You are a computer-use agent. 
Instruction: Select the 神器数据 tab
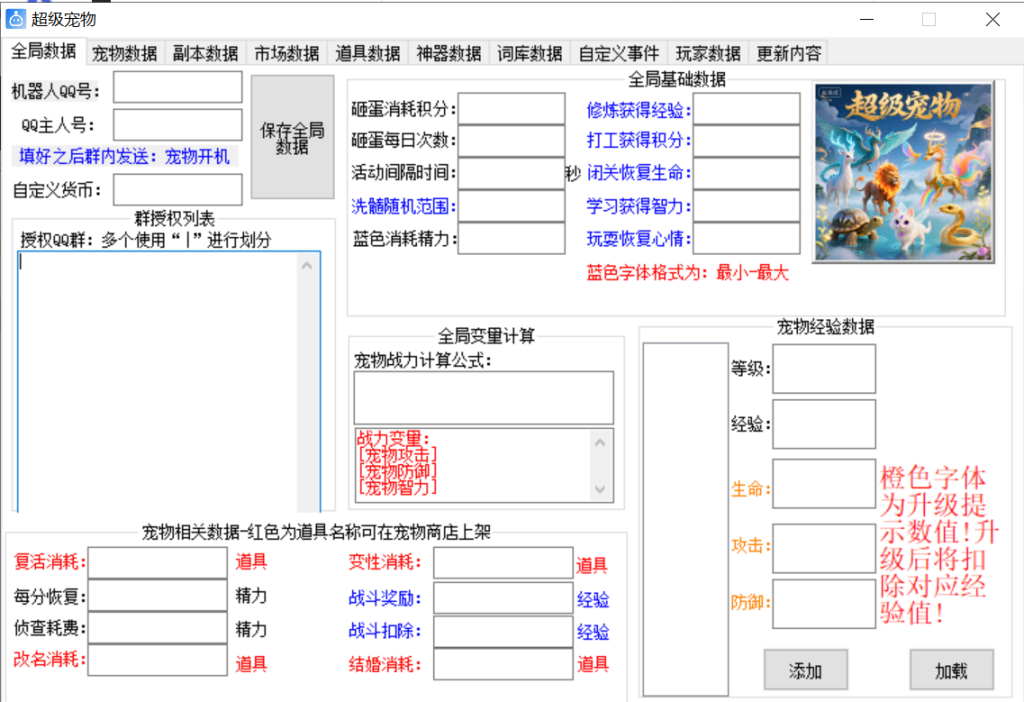click(x=449, y=54)
